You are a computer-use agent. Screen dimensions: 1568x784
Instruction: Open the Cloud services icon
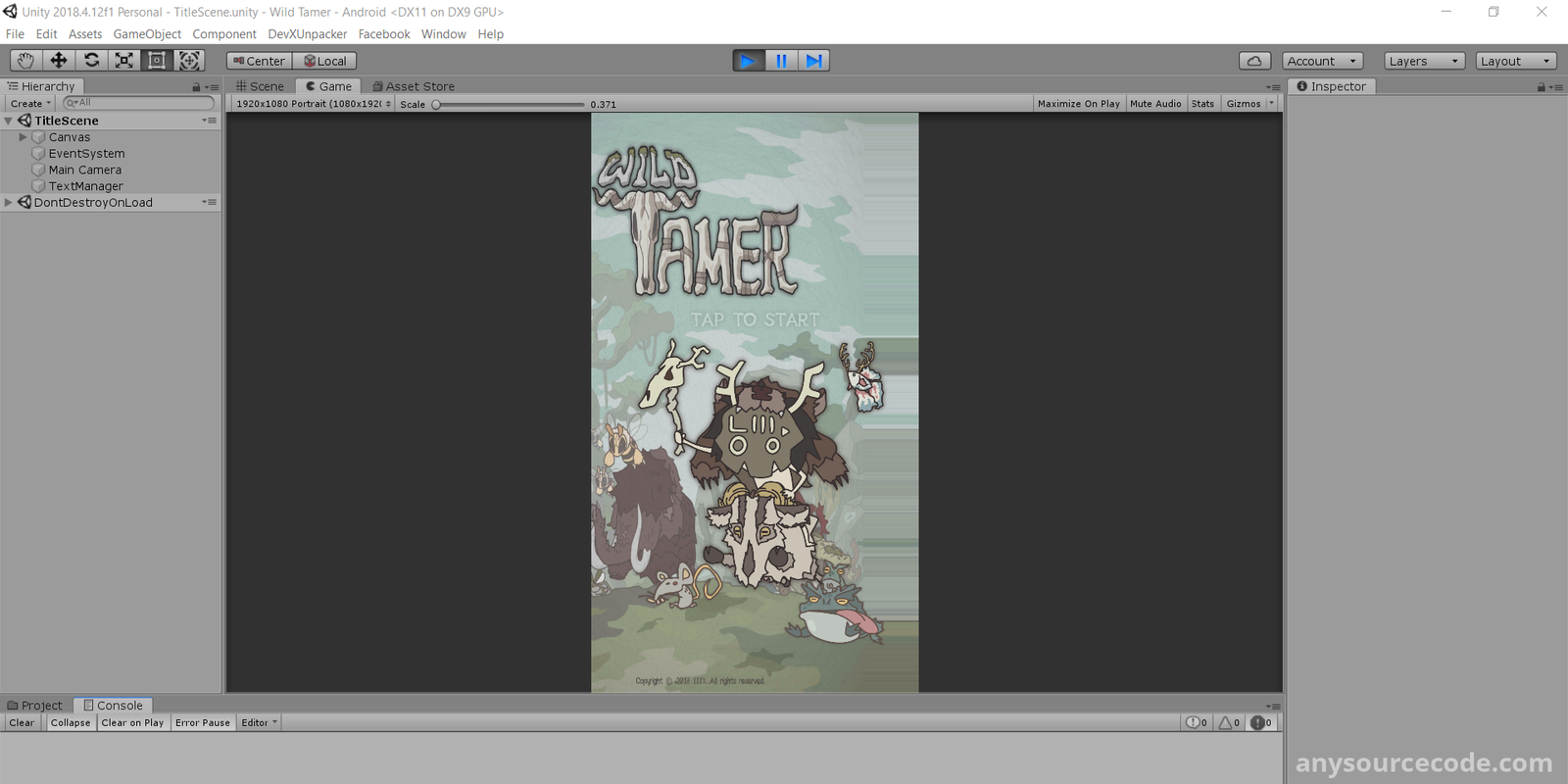(x=1254, y=61)
